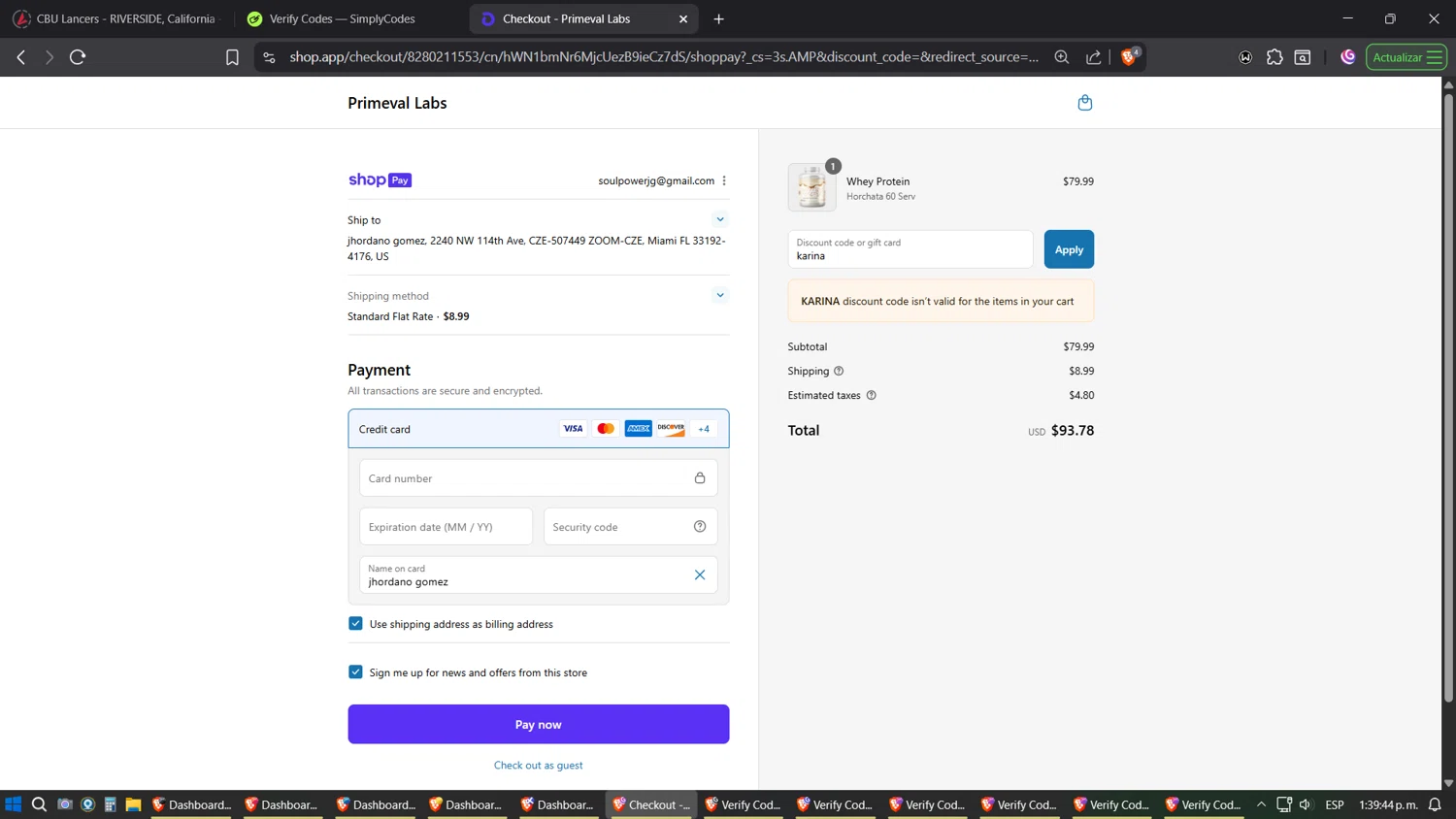Select the Credit card payment option

[x=539, y=429]
